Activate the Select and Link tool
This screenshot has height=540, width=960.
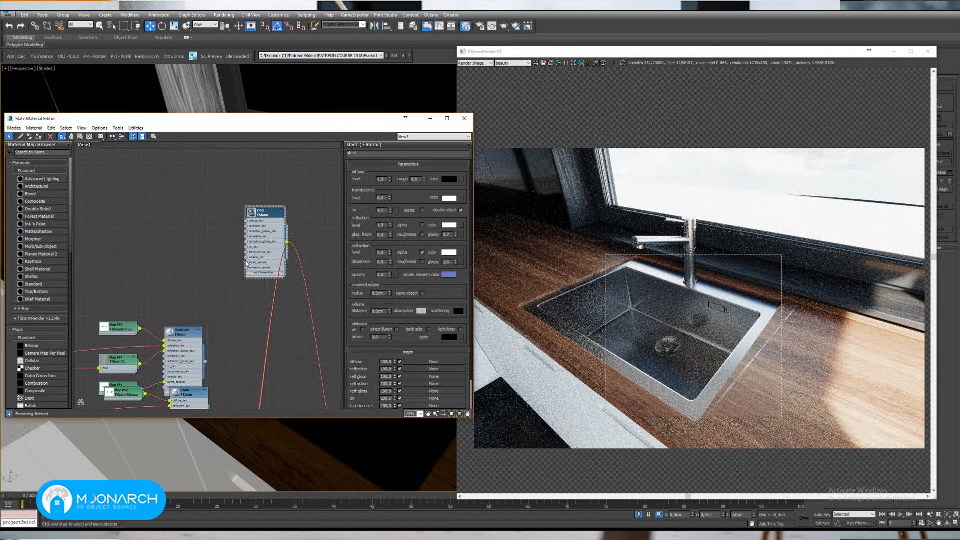35,26
